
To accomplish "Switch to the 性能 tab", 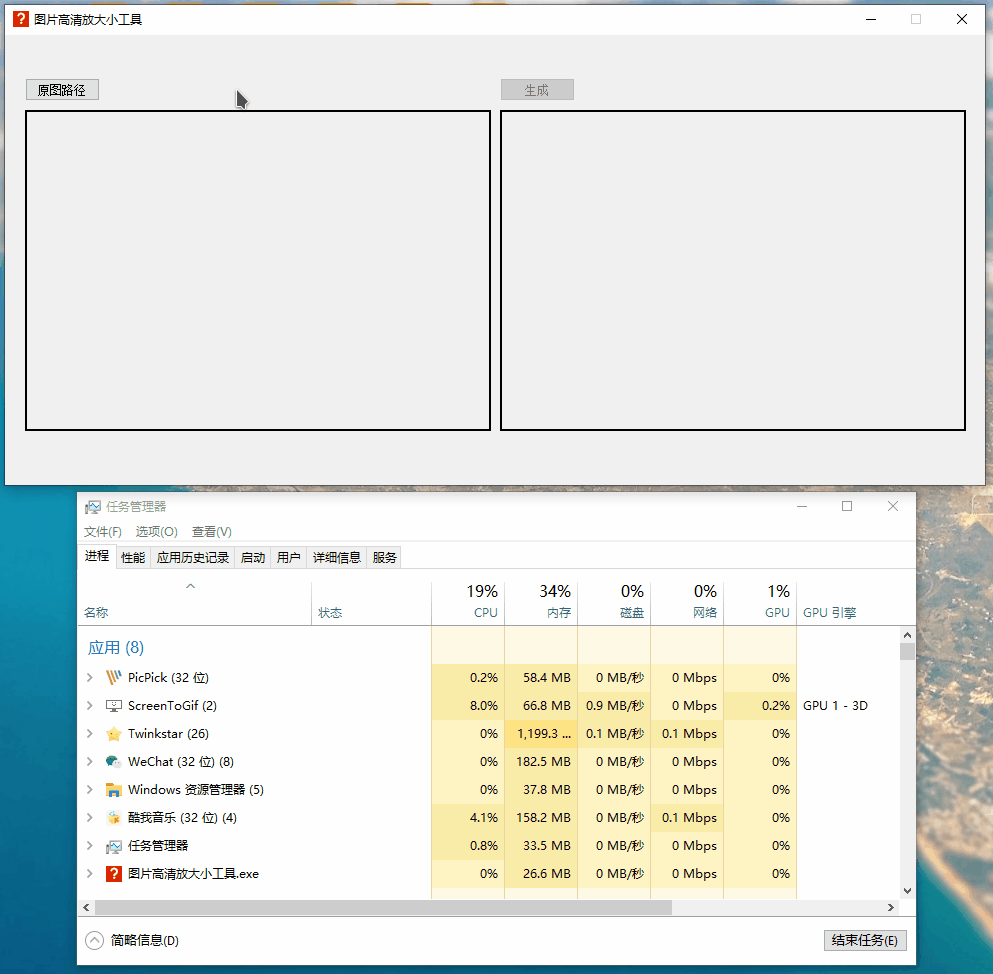I will click(133, 558).
